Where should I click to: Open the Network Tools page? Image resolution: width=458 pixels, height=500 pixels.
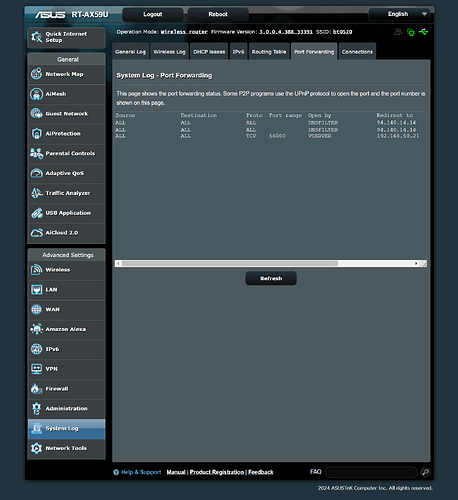coord(66,448)
